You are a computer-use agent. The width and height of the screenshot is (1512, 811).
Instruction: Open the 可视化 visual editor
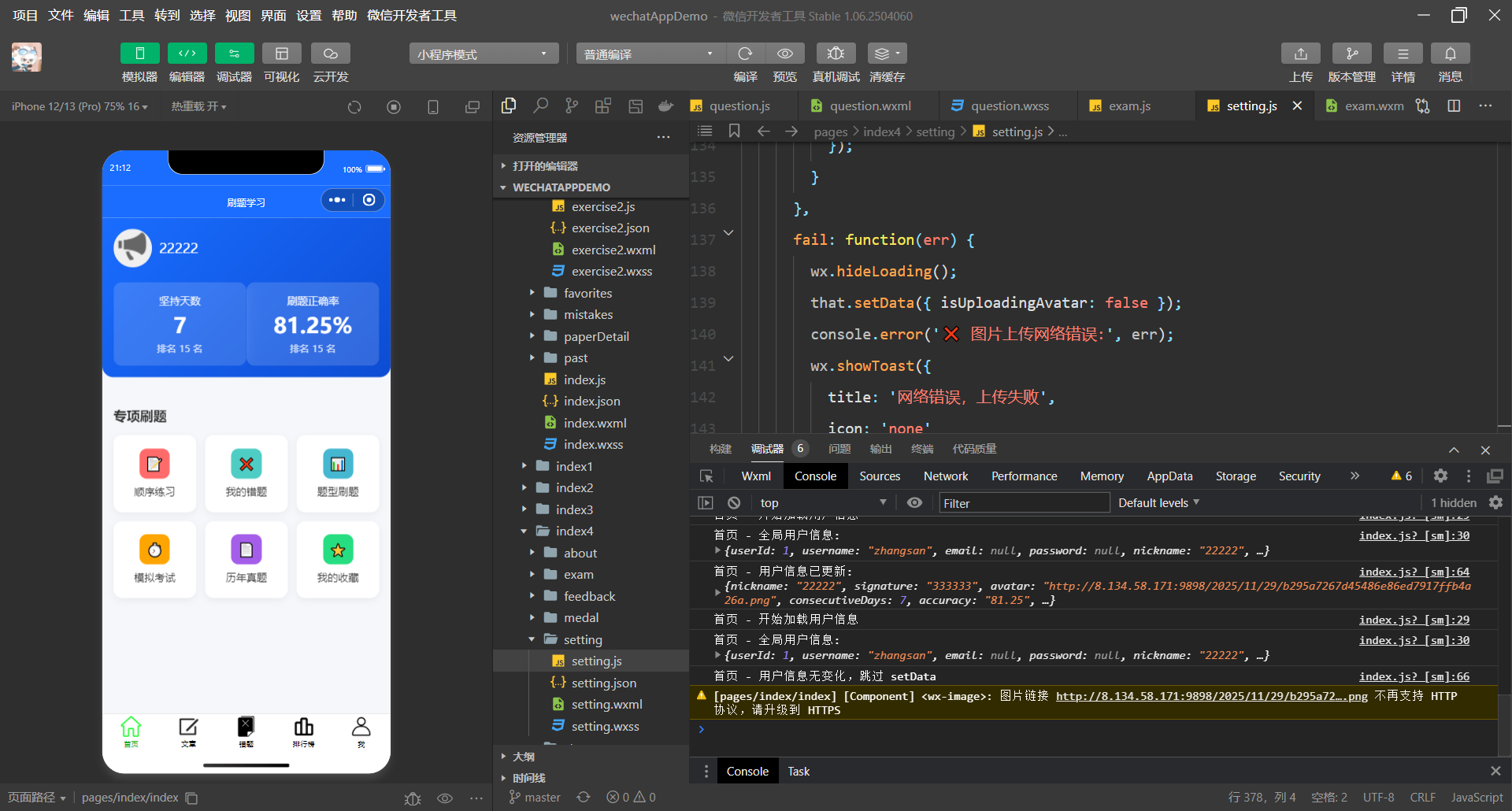click(x=281, y=54)
